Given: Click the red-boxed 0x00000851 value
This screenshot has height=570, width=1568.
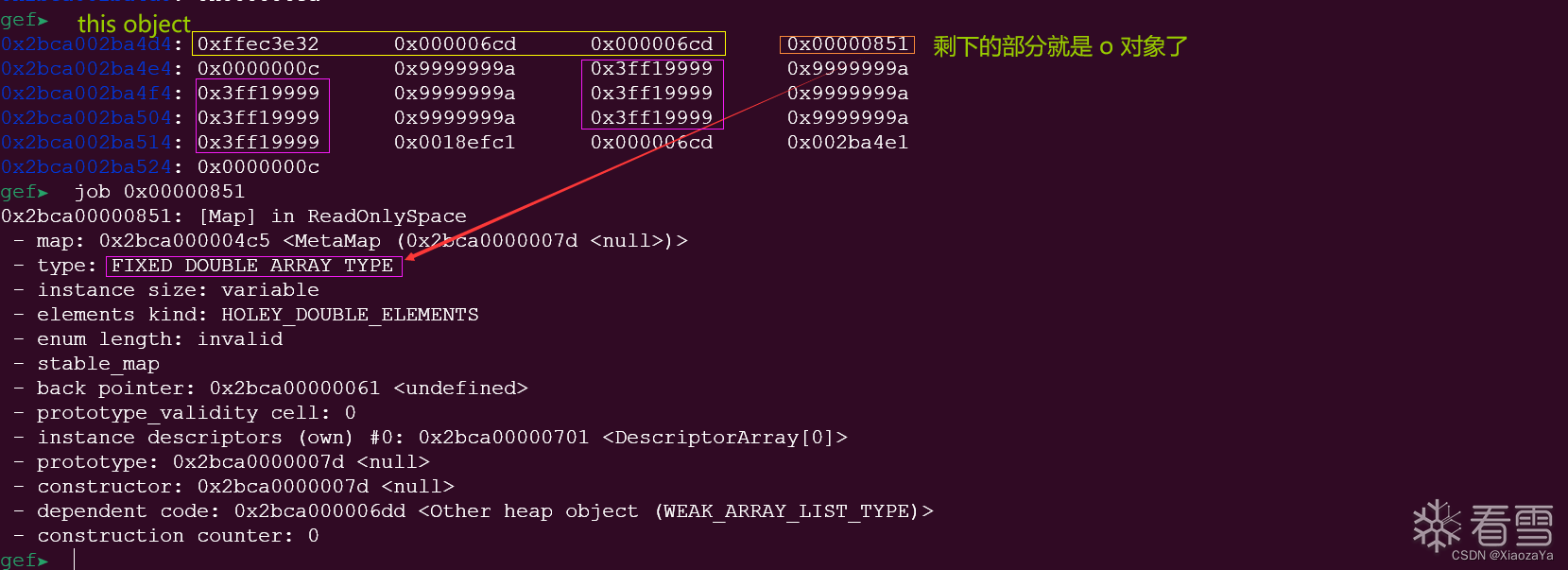Looking at the screenshot, I should click(848, 43).
